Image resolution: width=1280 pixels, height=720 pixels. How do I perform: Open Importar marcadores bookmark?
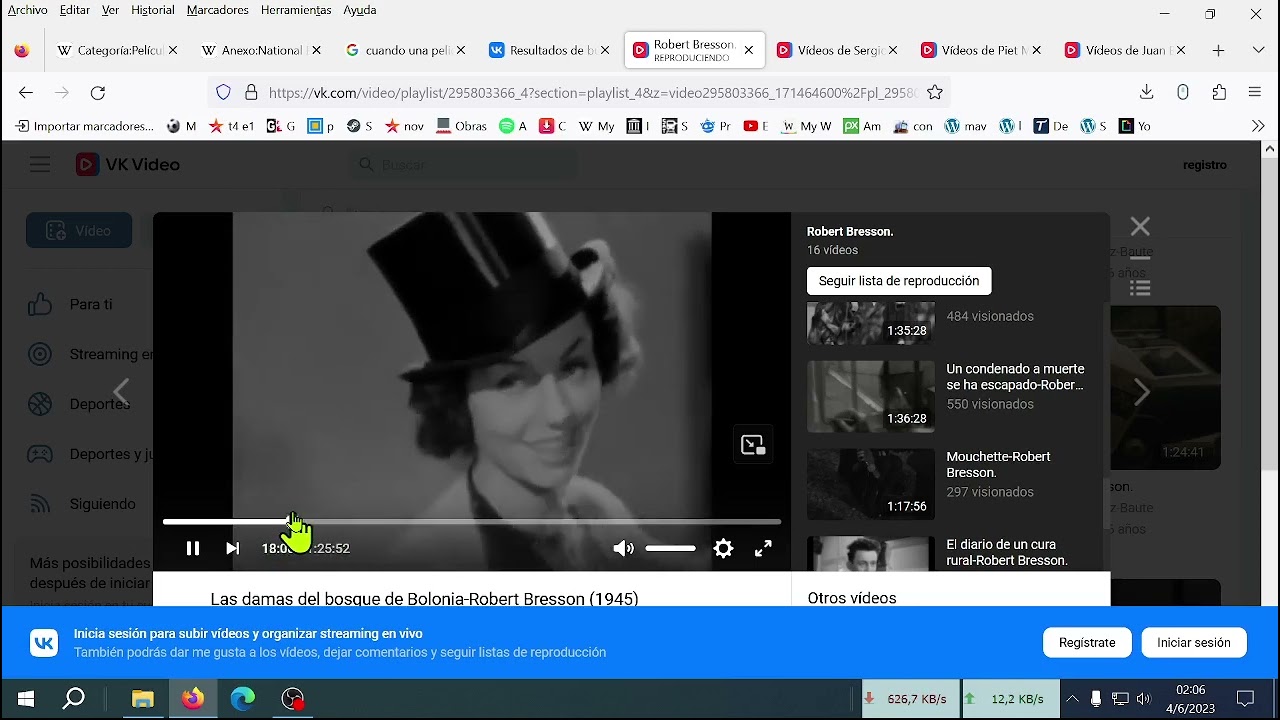point(85,126)
